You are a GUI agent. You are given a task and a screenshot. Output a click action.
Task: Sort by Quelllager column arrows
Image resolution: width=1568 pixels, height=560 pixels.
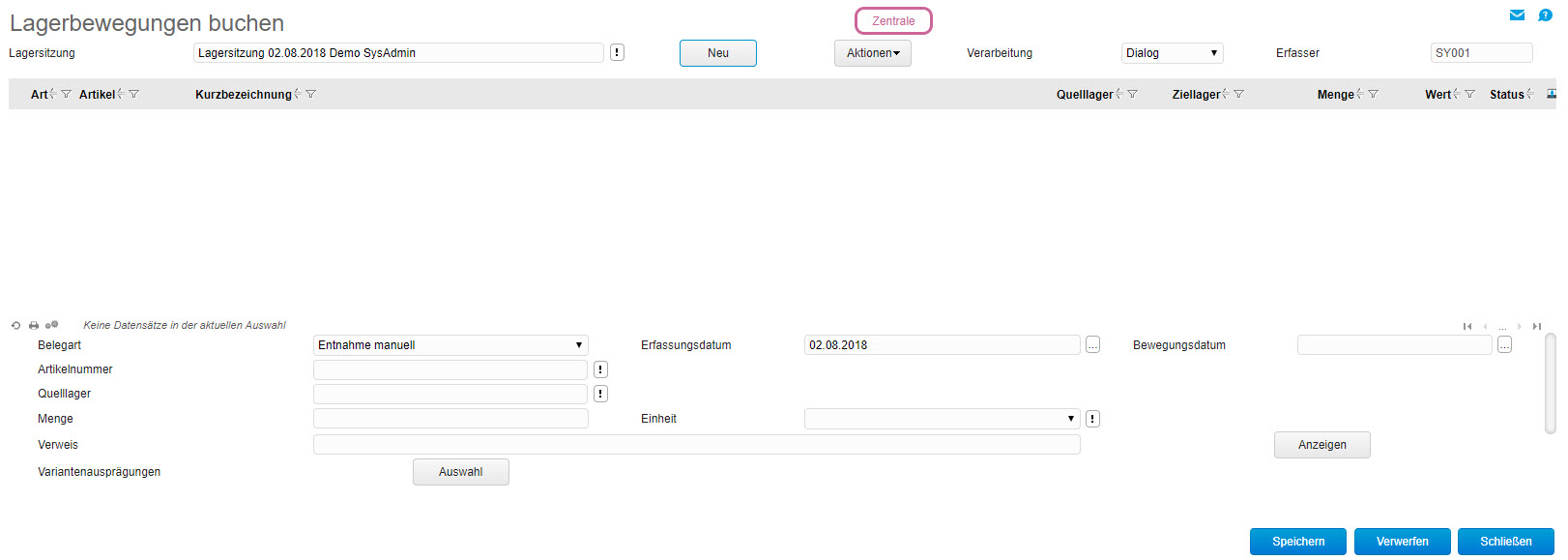tap(1118, 94)
